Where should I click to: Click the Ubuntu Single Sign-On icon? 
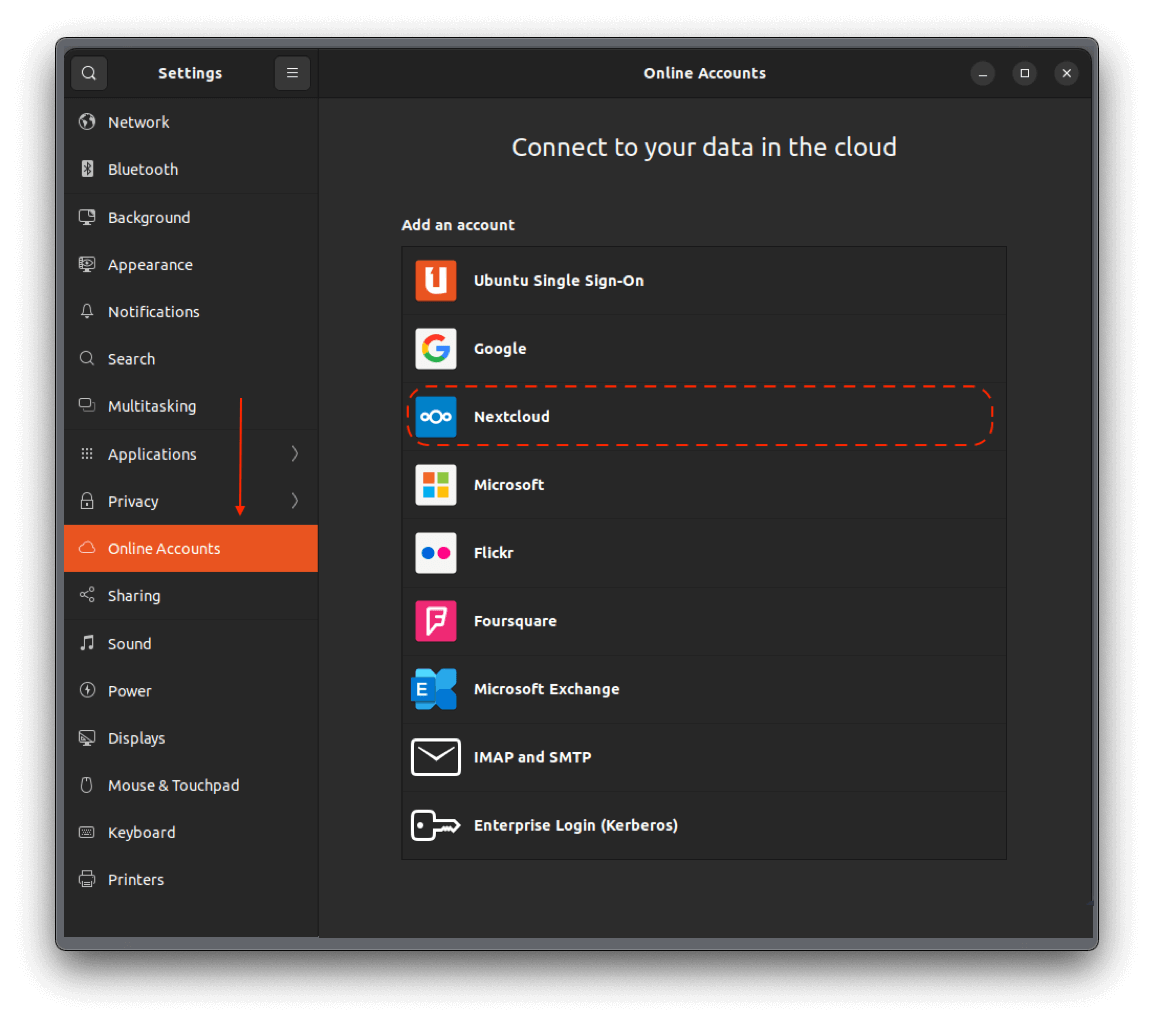[x=435, y=280]
